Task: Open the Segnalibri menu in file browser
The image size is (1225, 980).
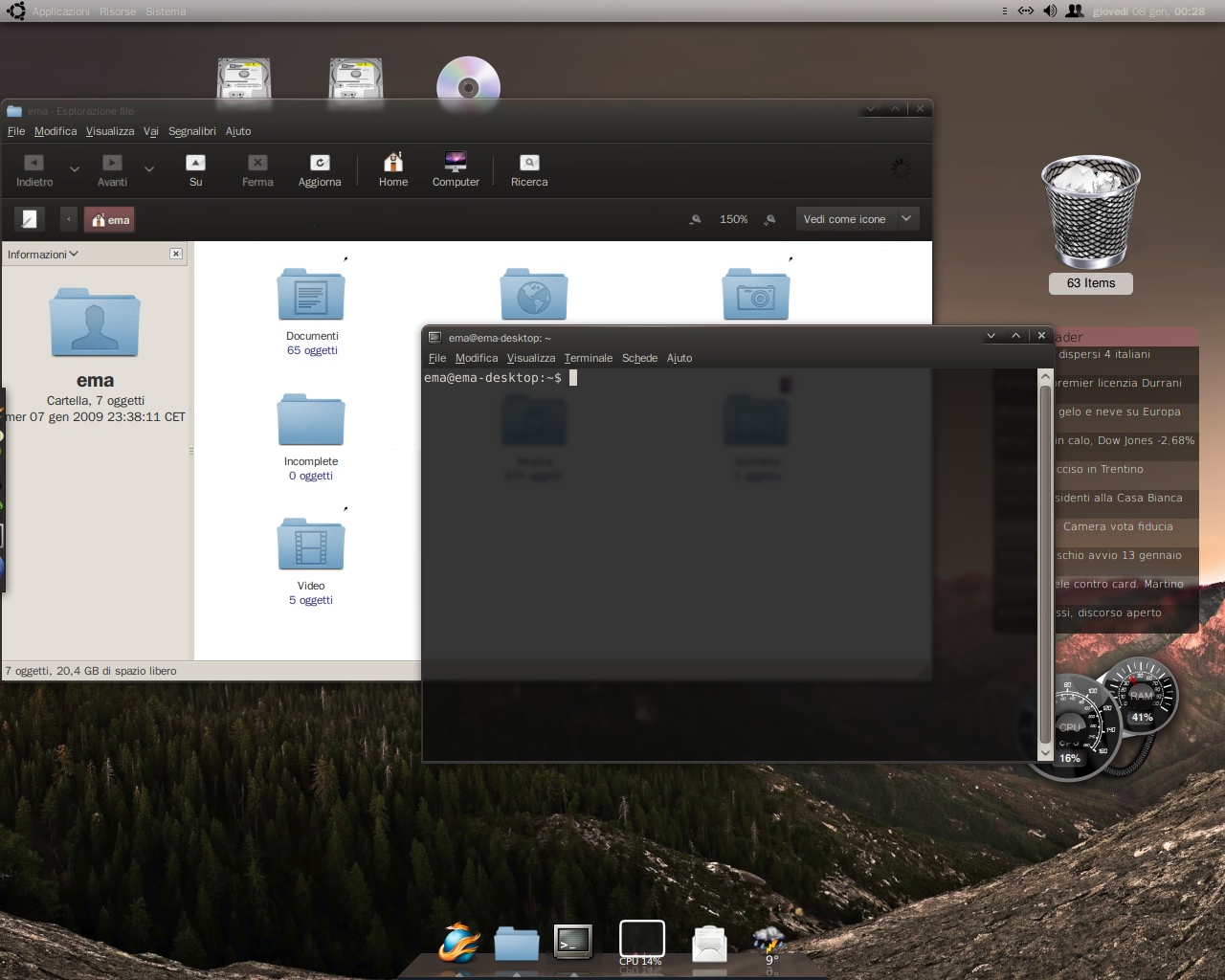Action: (x=192, y=131)
